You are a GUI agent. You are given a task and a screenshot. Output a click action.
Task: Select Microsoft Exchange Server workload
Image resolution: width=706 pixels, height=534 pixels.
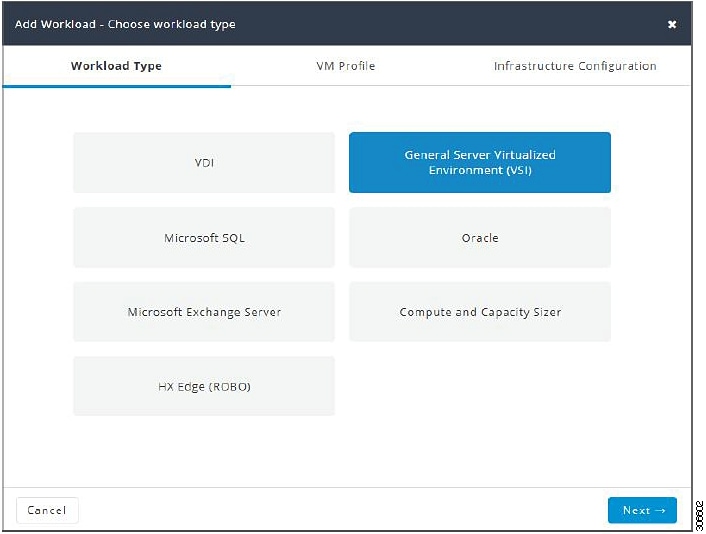[204, 312]
